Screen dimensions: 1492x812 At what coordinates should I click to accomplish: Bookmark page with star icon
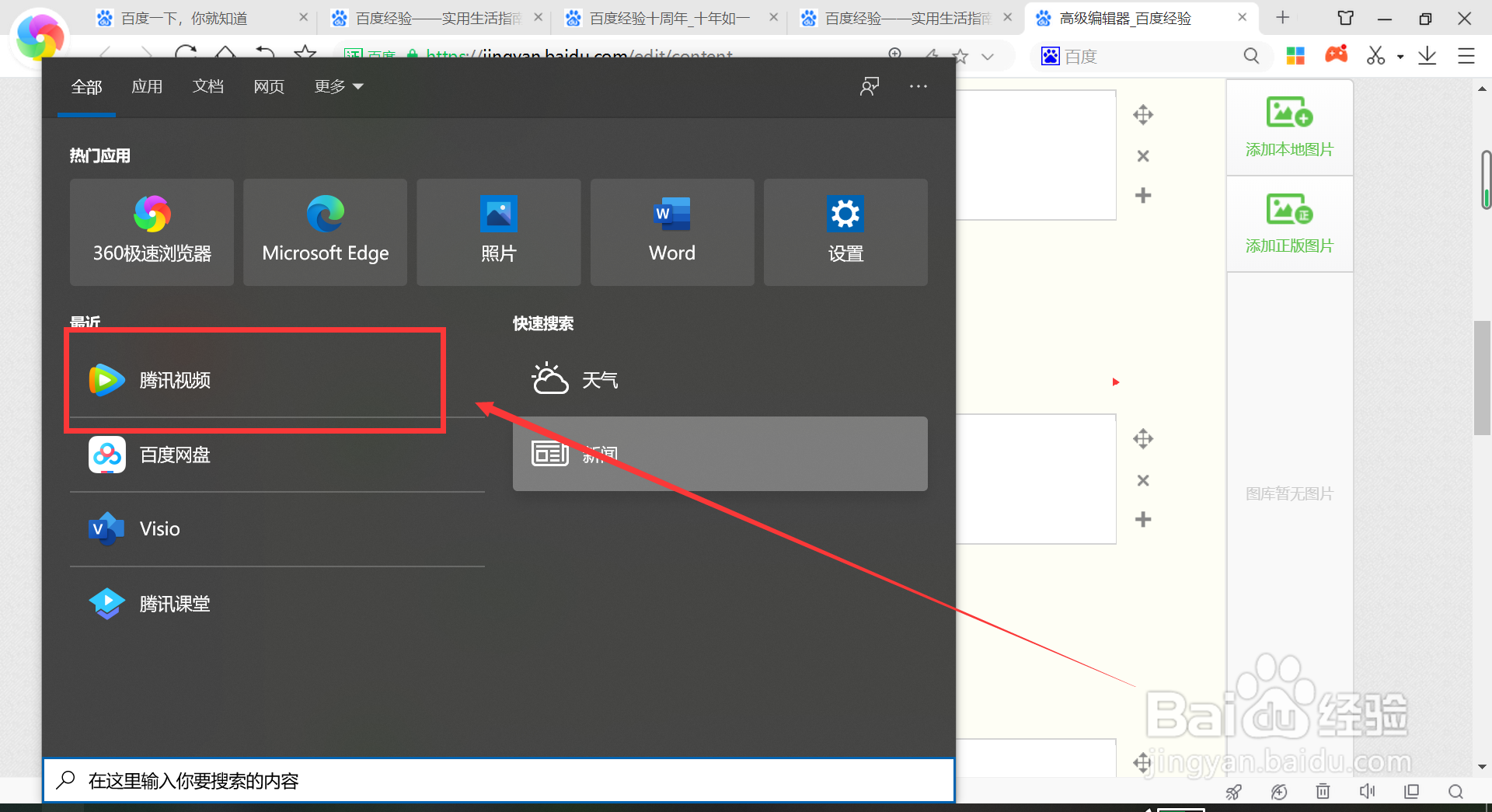click(x=961, y=57)
